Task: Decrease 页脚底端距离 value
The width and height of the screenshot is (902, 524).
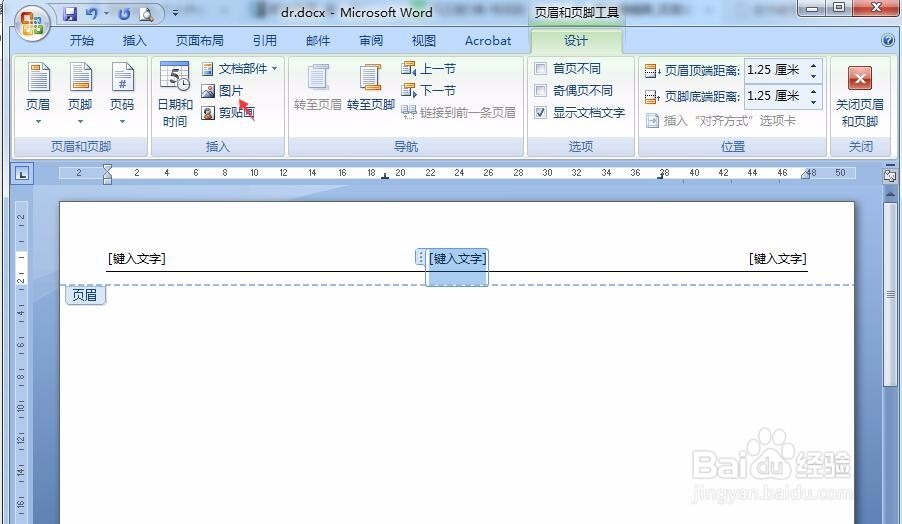Action: point(813,102)
